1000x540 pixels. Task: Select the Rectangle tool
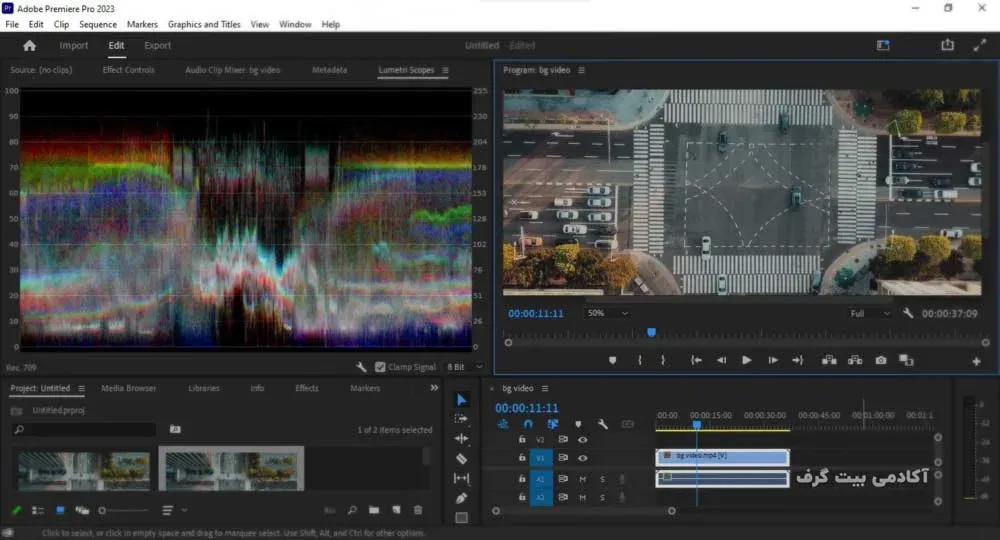461,517
